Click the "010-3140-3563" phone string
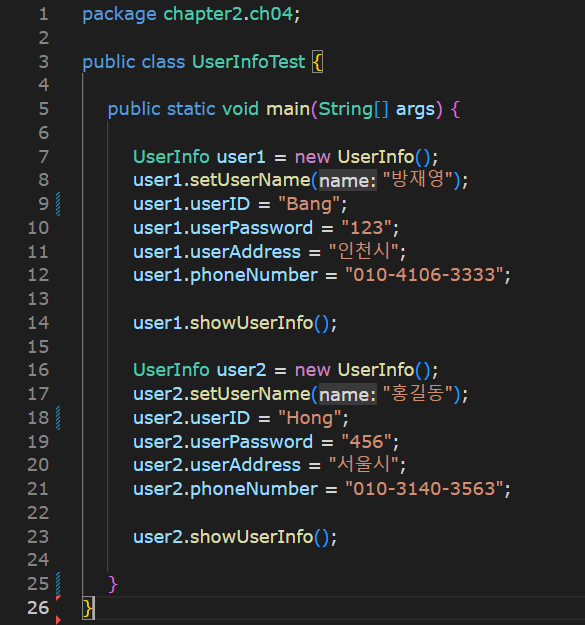The image size is (585, 625). point(424,489)
